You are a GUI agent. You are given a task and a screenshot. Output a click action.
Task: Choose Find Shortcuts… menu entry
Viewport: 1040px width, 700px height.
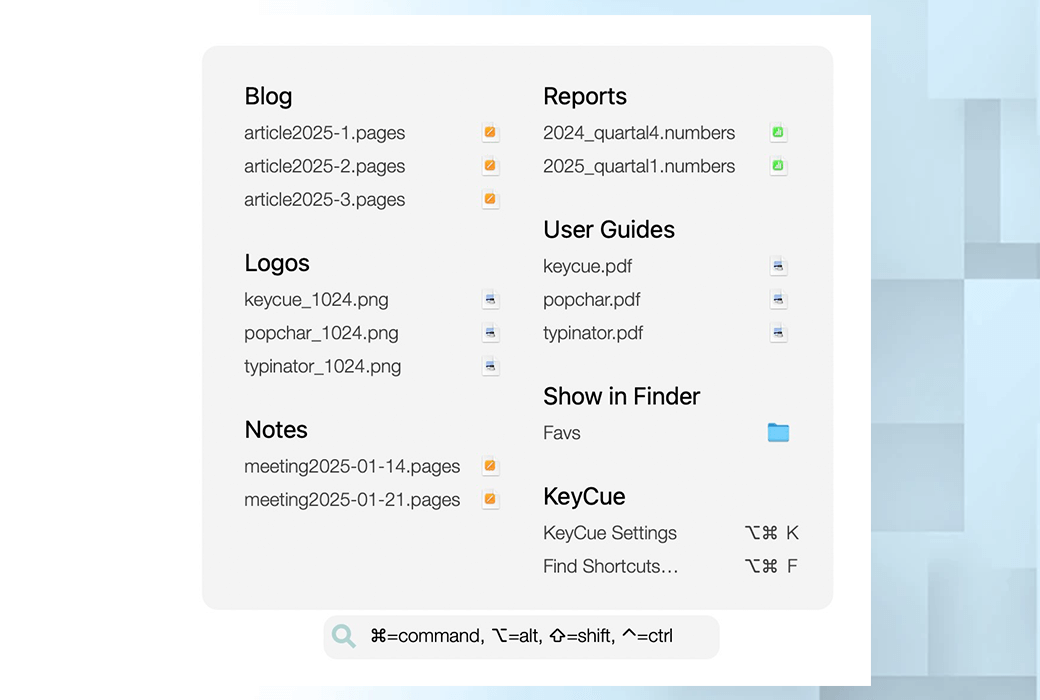coord(610,566)
